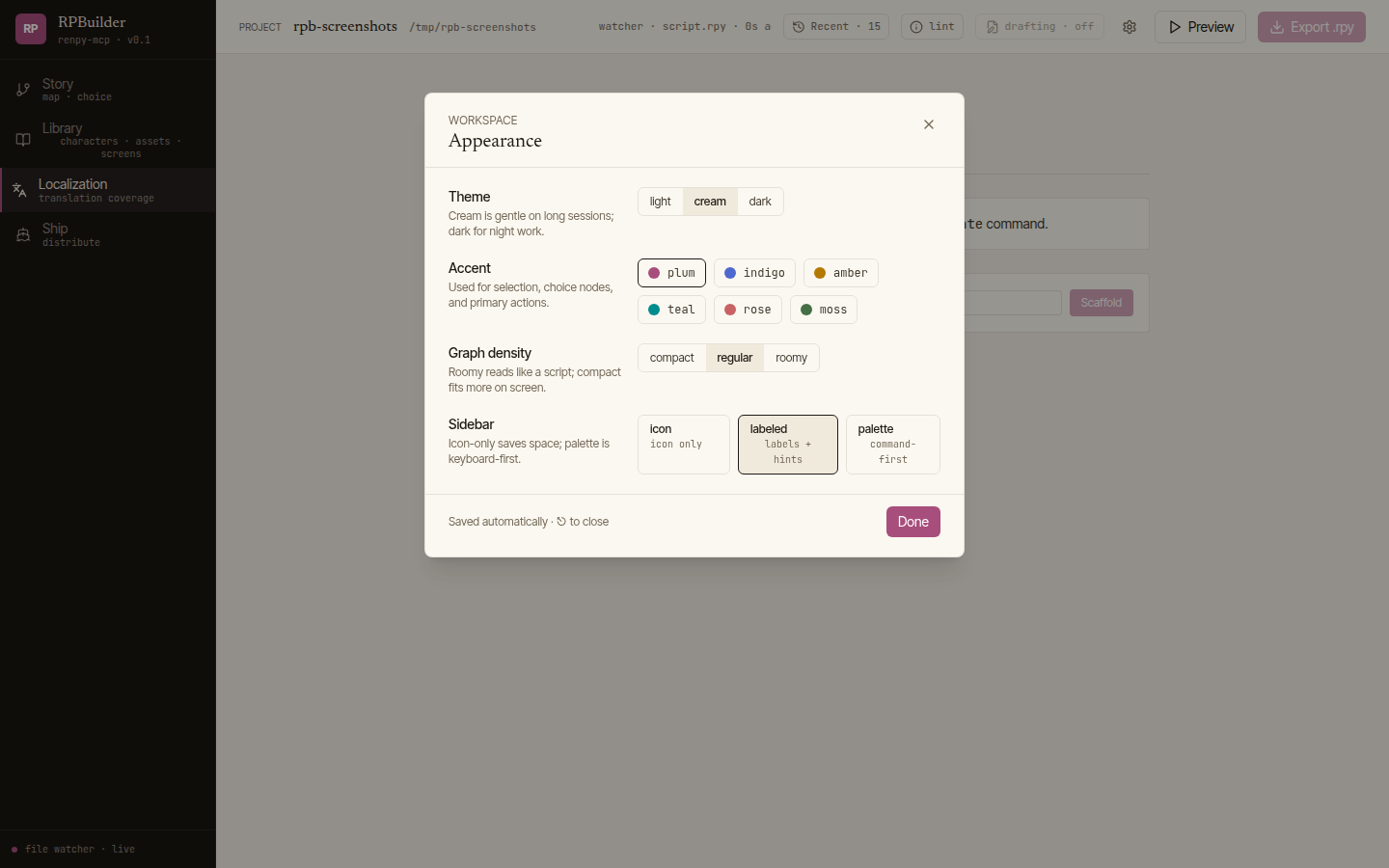Pick the teal accent color
The height and width of the screenshot is (868, 1389).
coord(671,310)
